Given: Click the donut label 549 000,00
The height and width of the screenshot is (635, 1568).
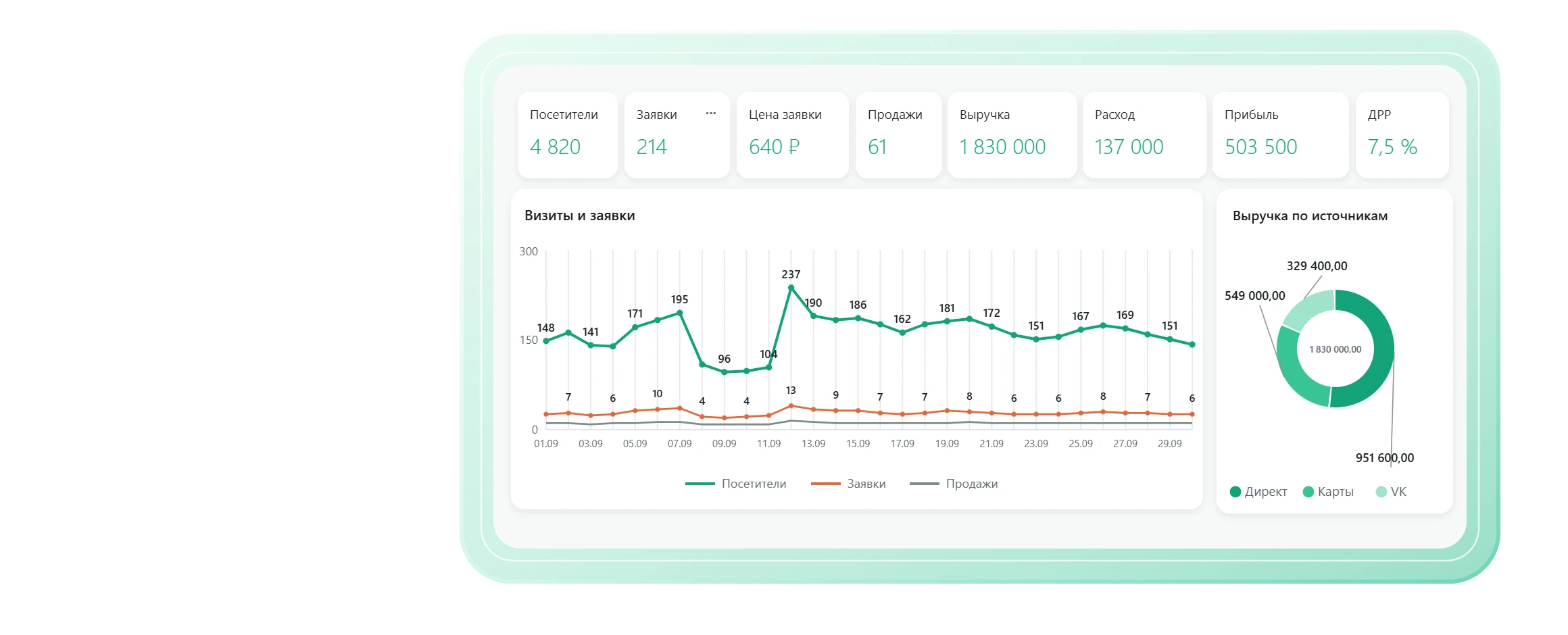Looking at the screenshot, I should point(1255,295).
